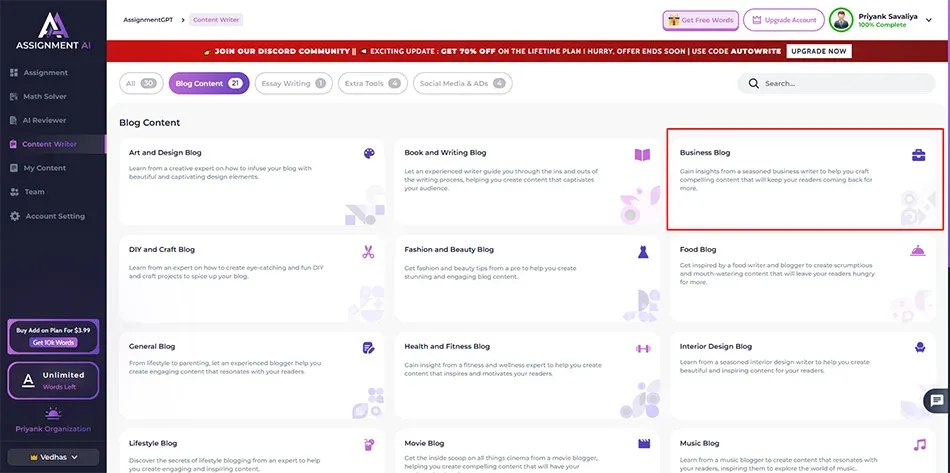Open the chat support bubble icon
Image resolution: width=950 pixels, height=473 pixels.
pyautogui.click(x=936, y=400)
